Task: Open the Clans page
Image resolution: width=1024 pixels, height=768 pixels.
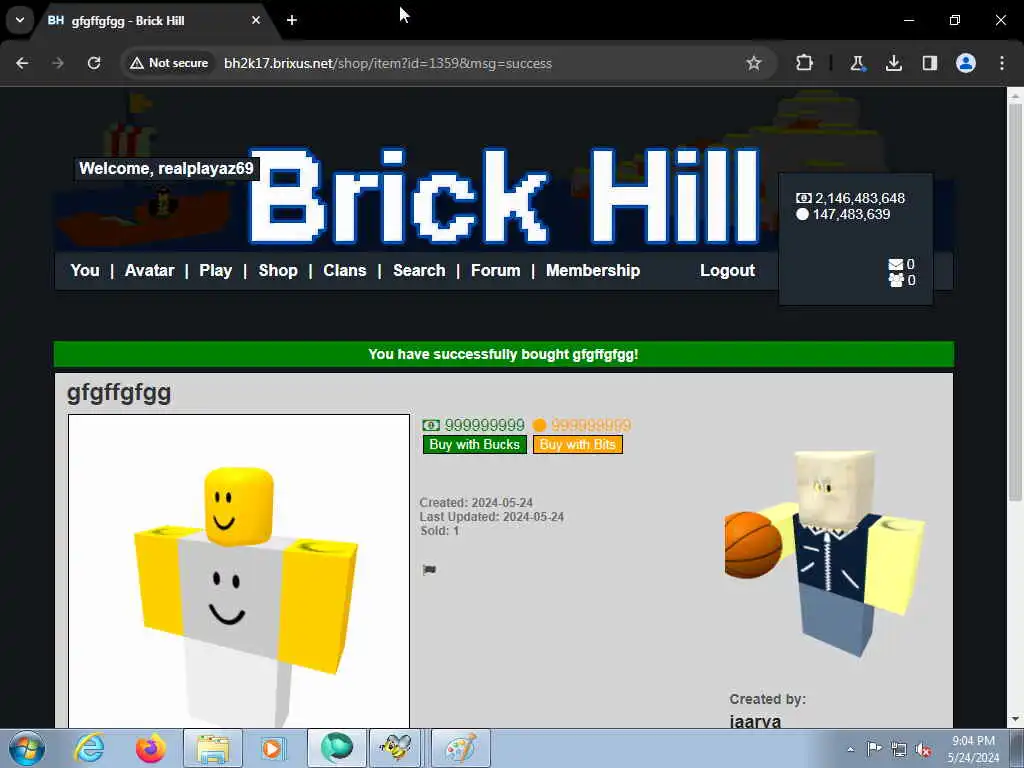Action: click(345, 270)
